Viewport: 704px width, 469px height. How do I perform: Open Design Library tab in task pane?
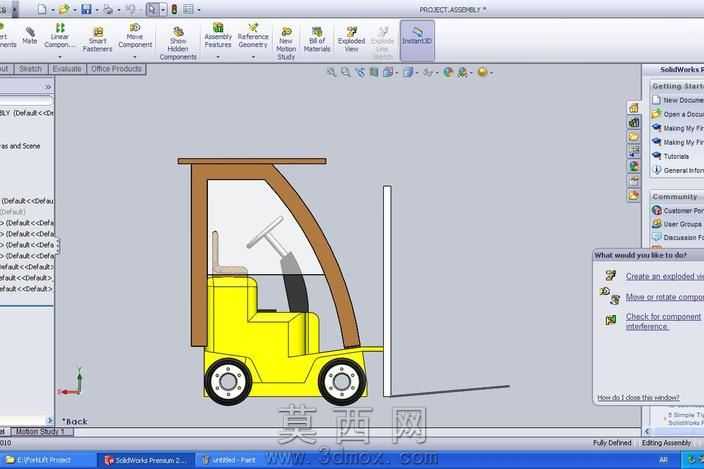634,122
